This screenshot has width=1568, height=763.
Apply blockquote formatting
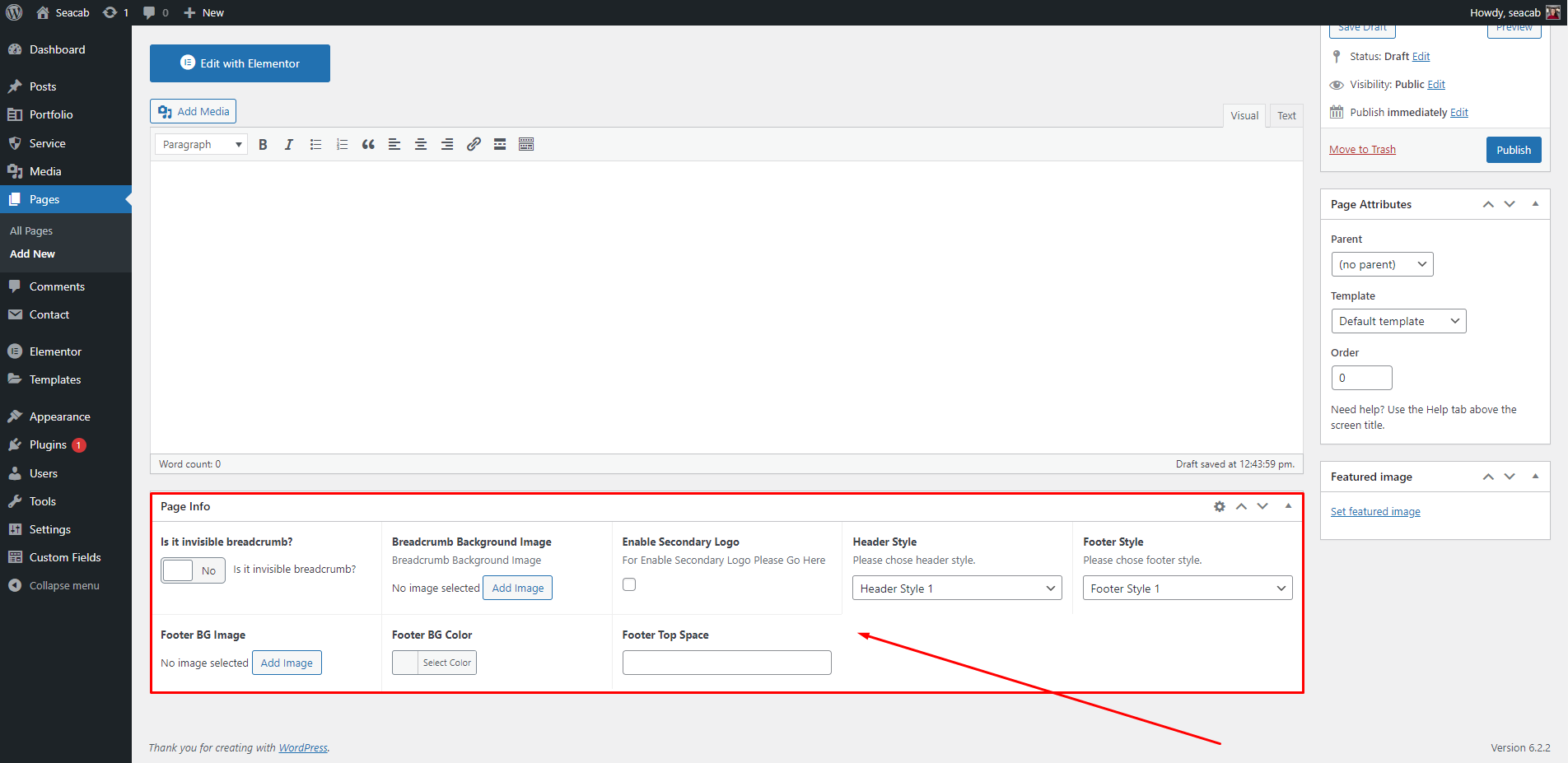coord(368,145)
